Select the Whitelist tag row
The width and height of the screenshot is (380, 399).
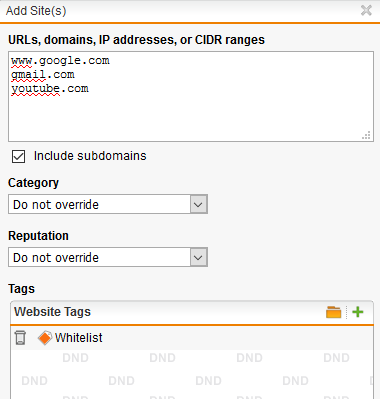[192, 338]
